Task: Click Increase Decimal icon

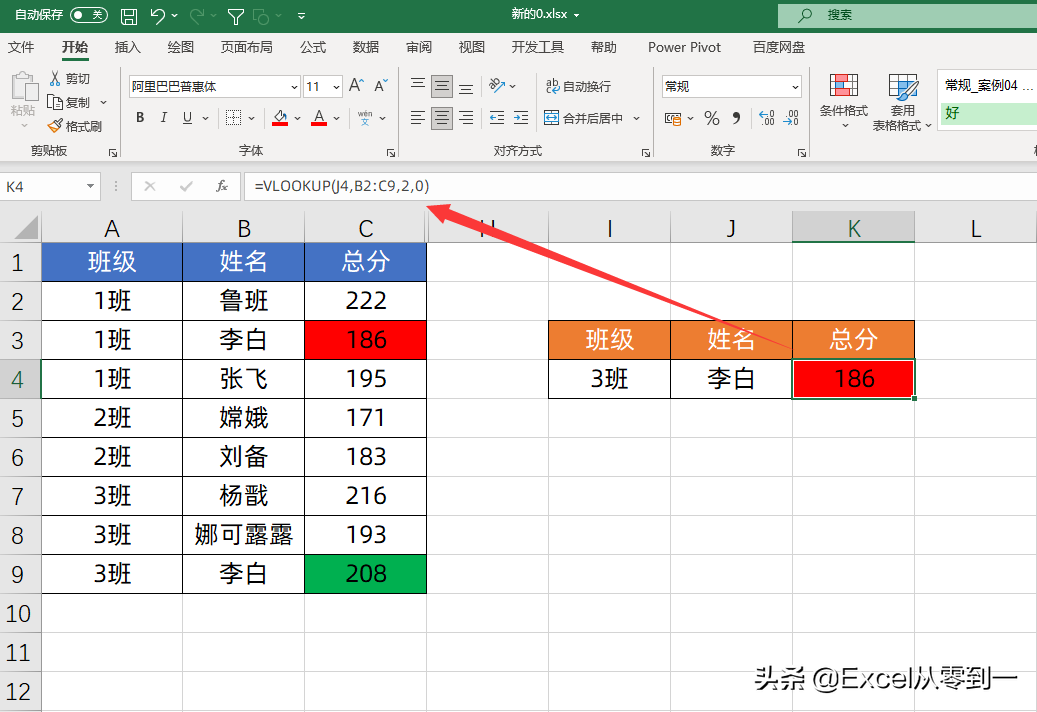Action: coord(767,118)
